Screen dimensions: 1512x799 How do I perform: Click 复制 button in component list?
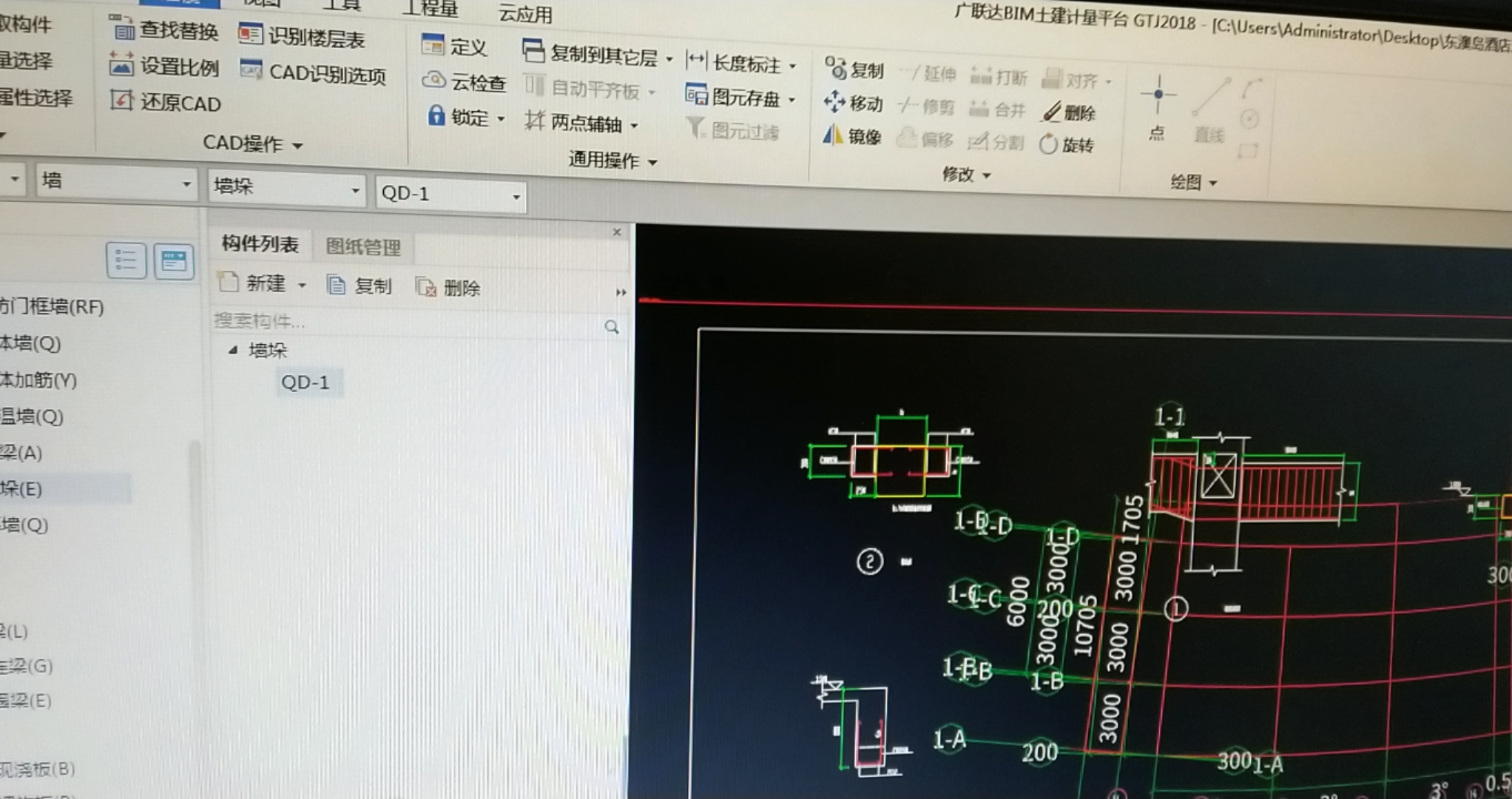point(360,286)
